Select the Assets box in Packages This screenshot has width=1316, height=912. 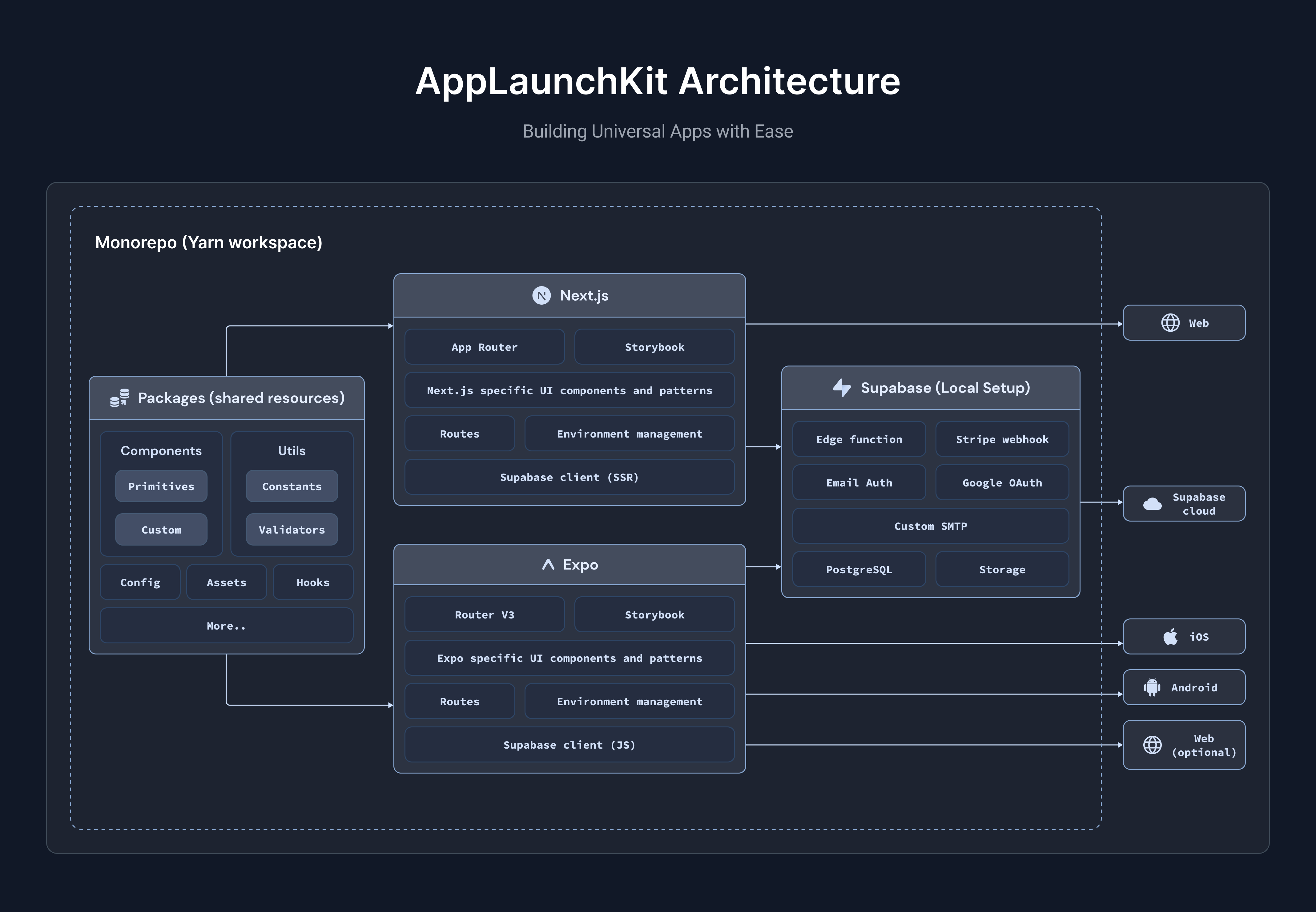click(x=226, y=582)
